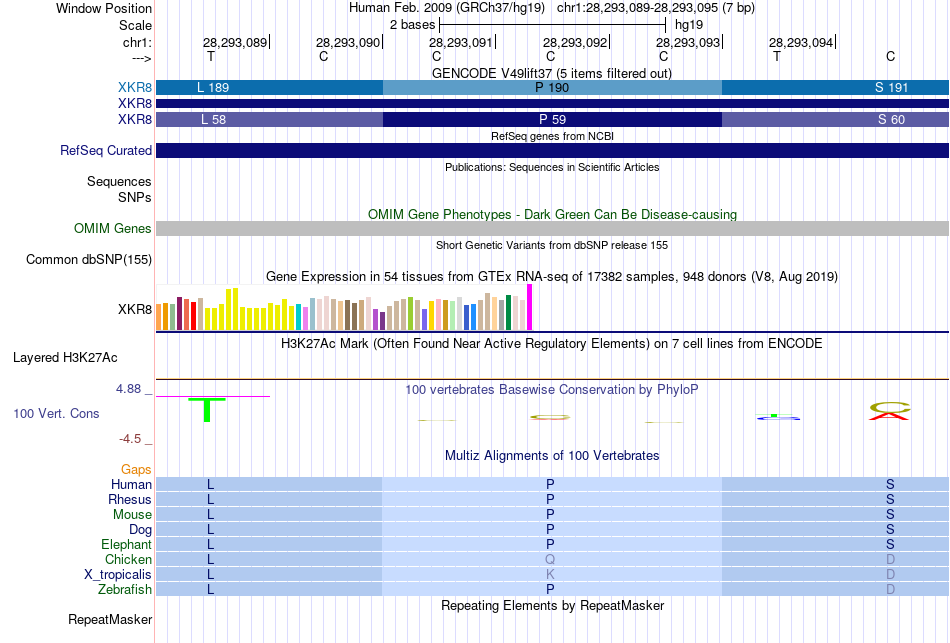
Task: Click the P 190 codon block
Action: [x=552, y=87]
